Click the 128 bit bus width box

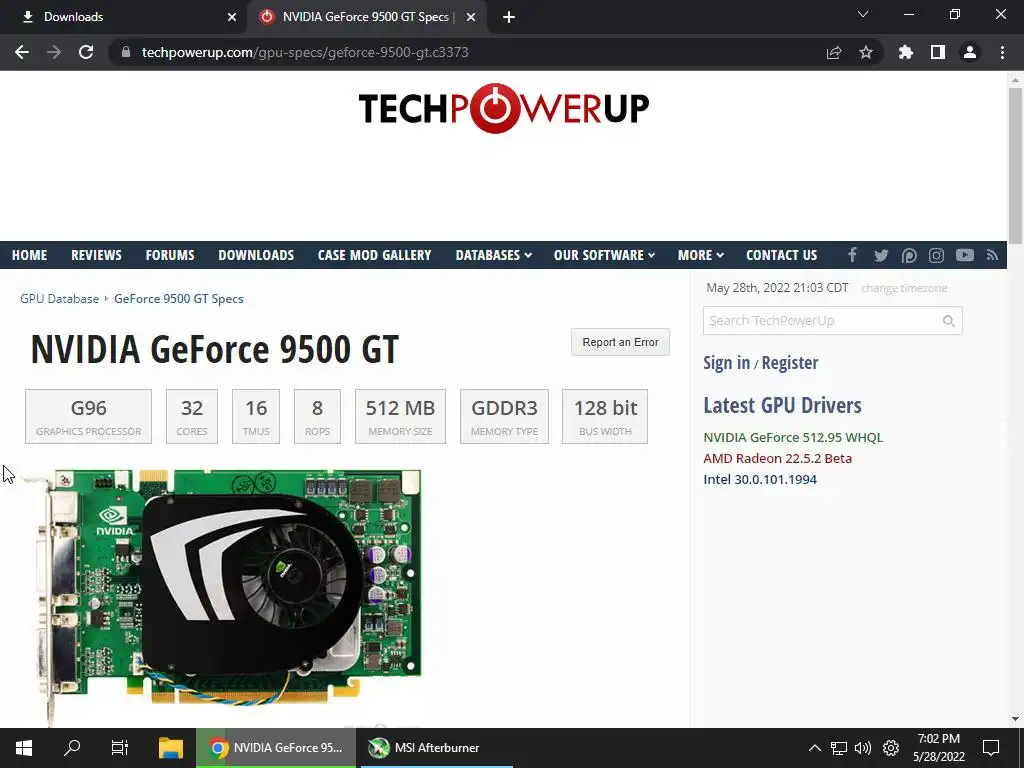[x=605, y=417]
